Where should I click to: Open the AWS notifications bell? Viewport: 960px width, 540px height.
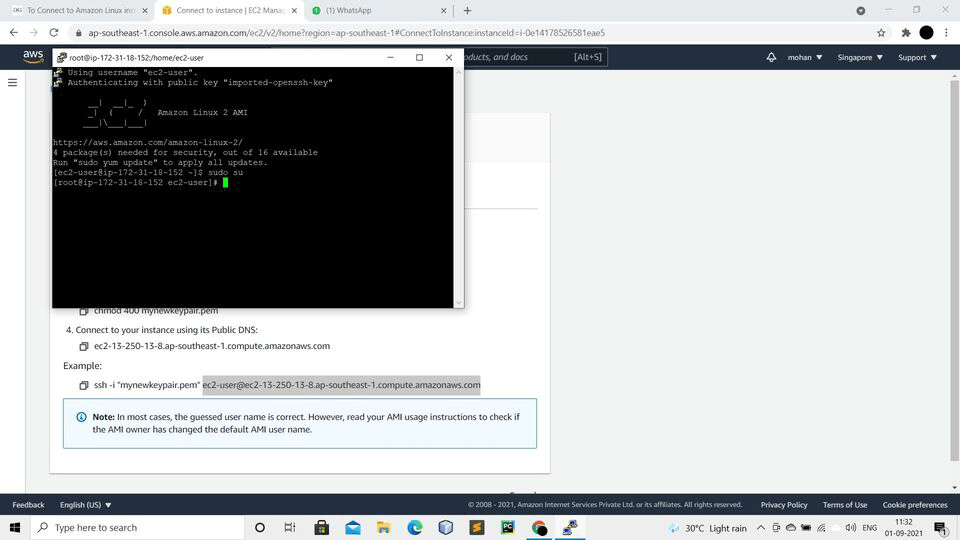click(771, 57)
